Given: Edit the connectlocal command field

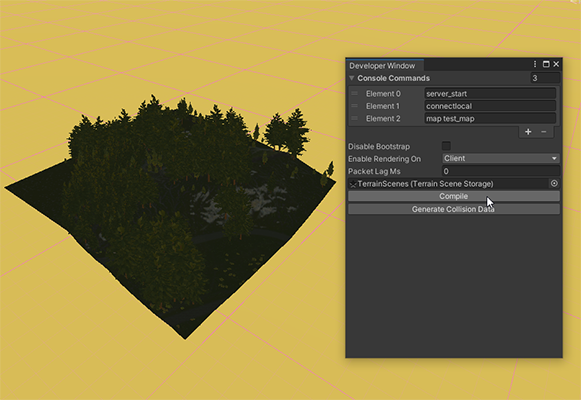Looking at the screenshot, I should pyautogui.click(x=490, y=106).
